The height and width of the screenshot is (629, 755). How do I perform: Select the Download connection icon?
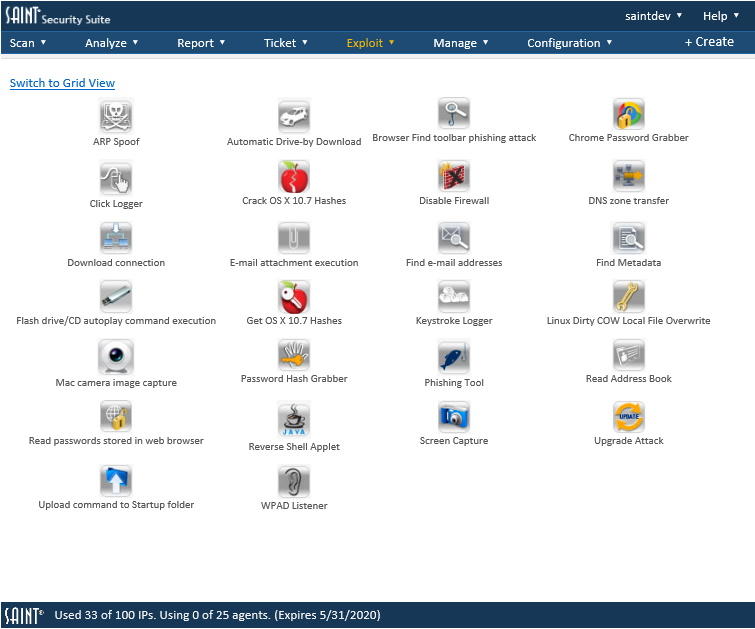tap(116, 238)
